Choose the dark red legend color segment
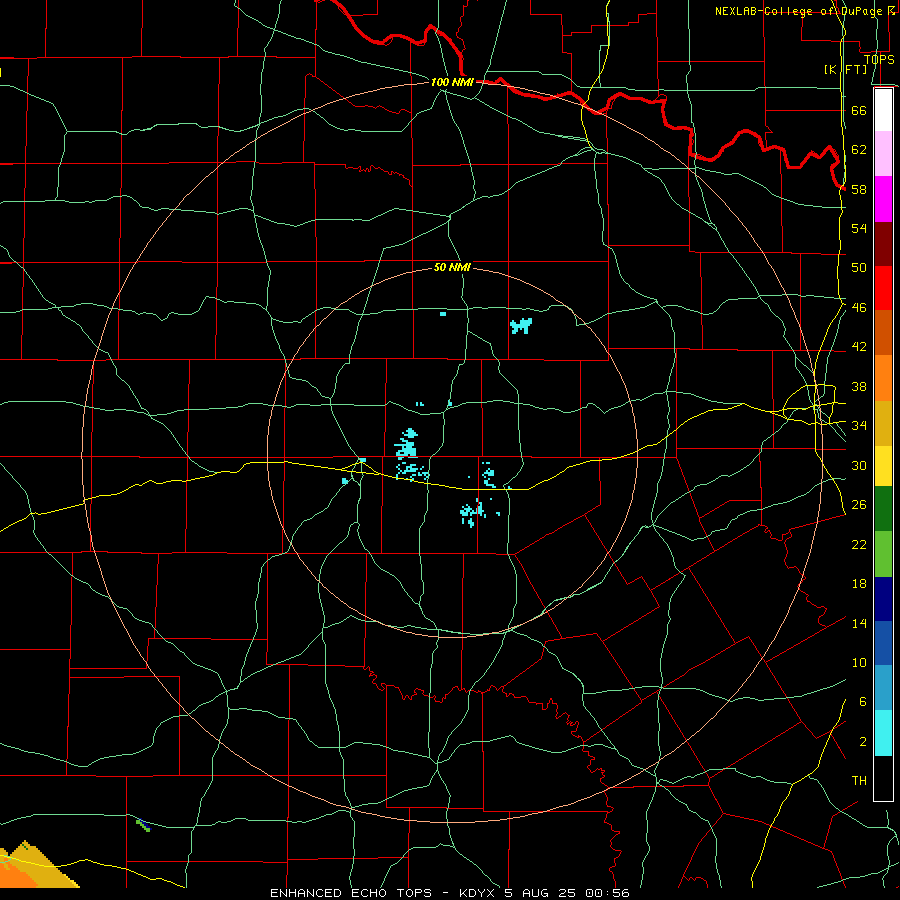 883,244
